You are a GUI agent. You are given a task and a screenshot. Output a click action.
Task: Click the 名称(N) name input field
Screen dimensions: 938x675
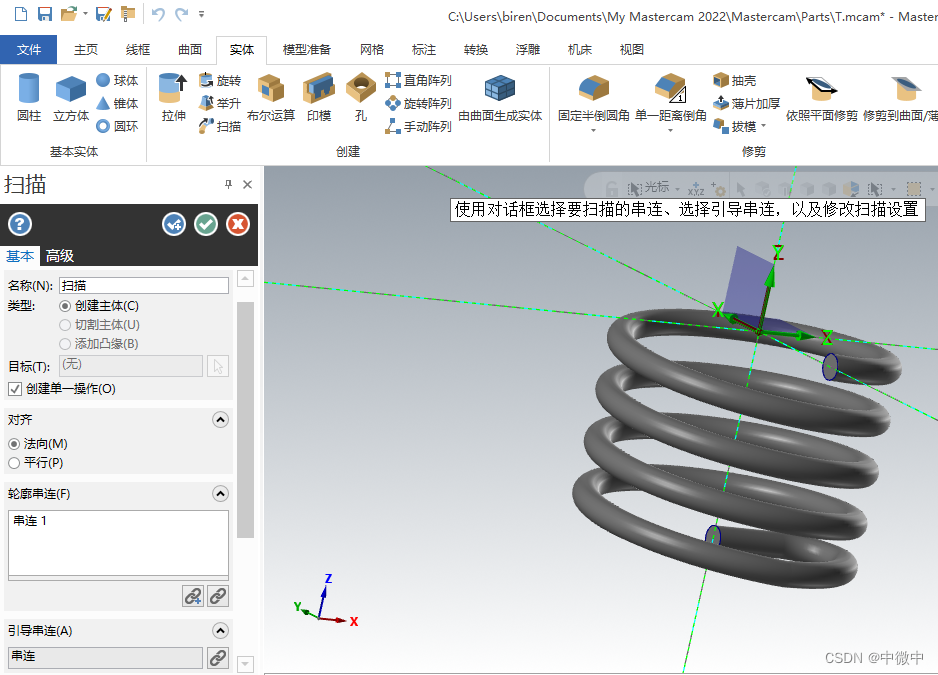[144, 285]
